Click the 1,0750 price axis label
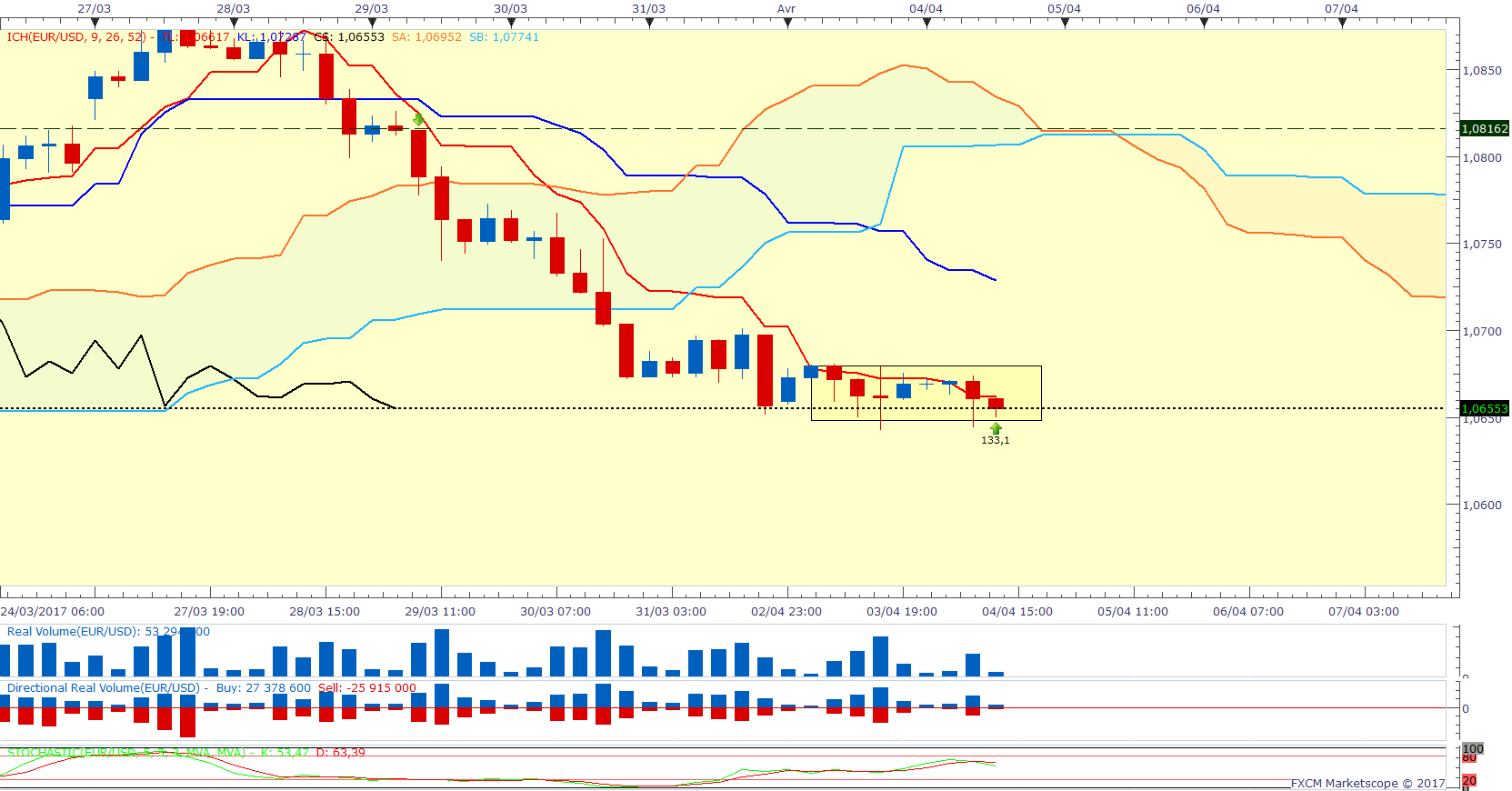The width and height of the screenshot is (1512, 791). [1482, 244]
